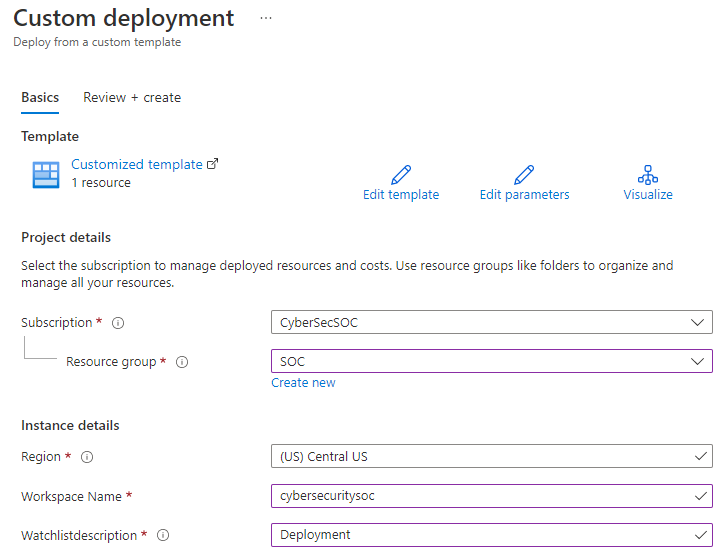This screenshot has height=557, width=720.
Task: Click the Visualize diagram icon
Action: (x=648, y=174)
